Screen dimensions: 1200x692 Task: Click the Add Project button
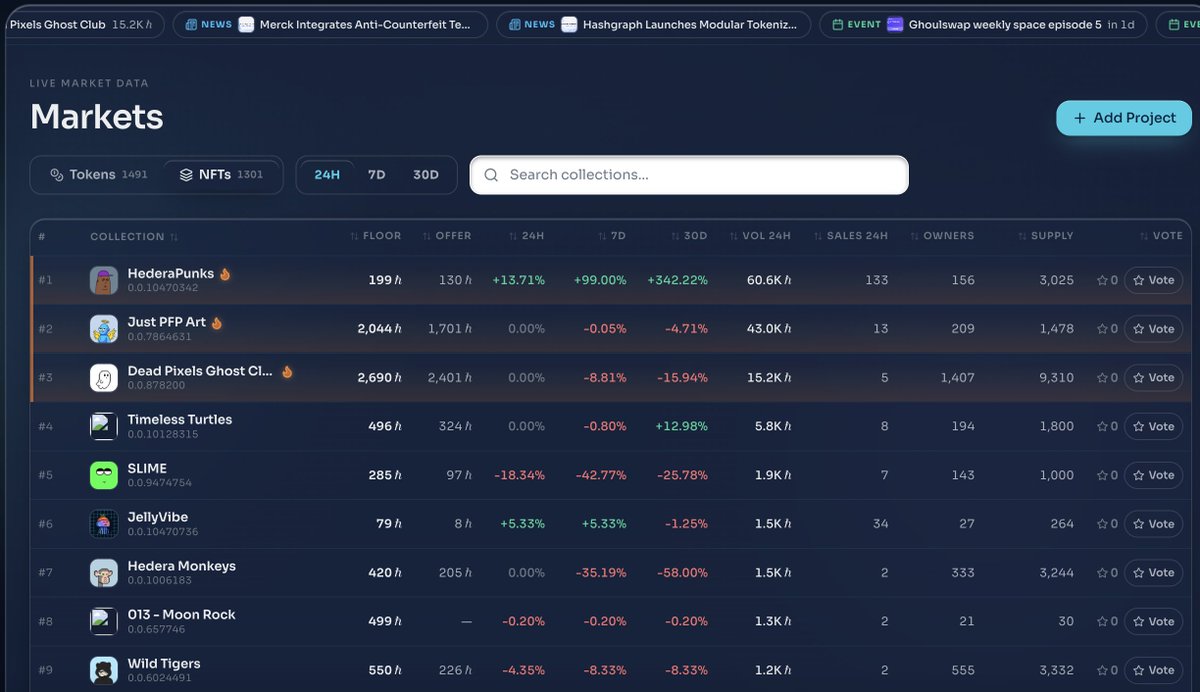coord(1124,118)
